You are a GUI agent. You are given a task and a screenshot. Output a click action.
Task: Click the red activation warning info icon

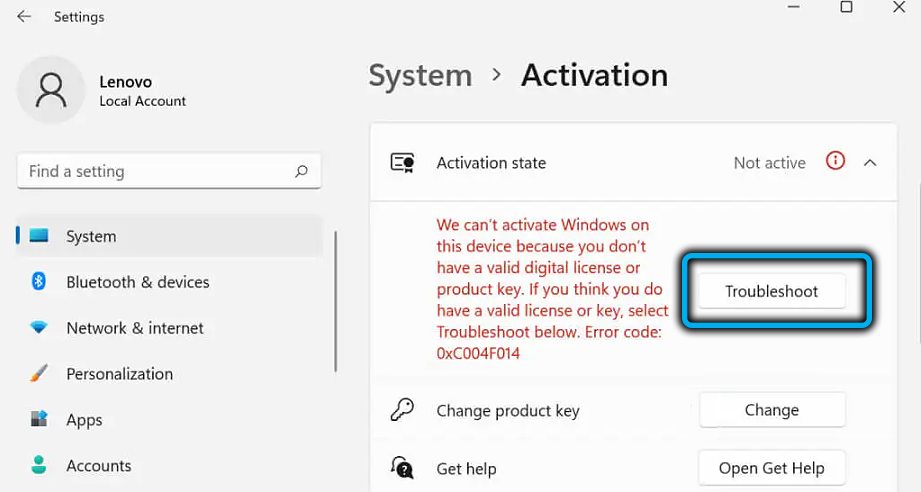coord(835,162)
